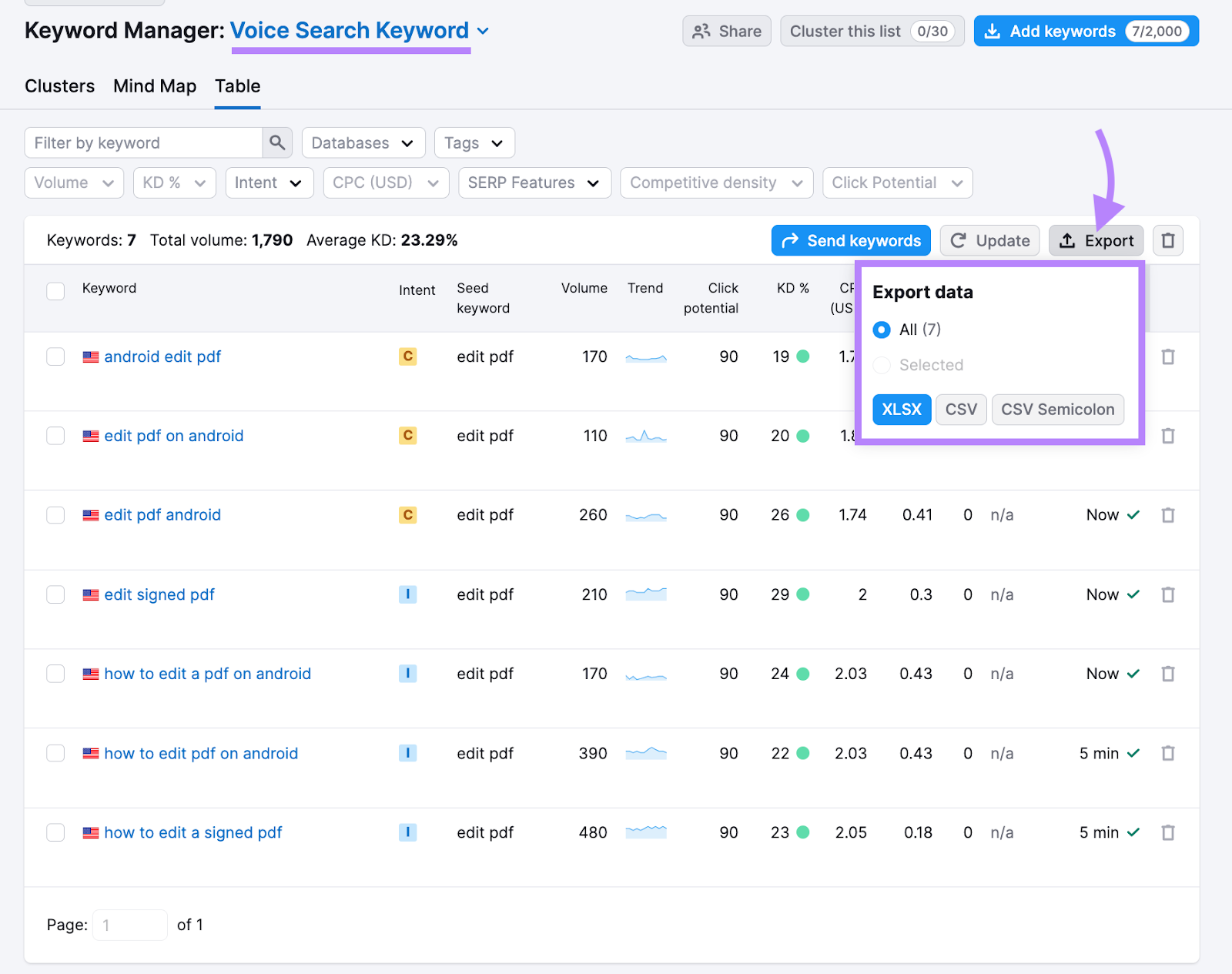Click the Send keywords button
This screenshot has height=974, width=1232.
(851, 241)
